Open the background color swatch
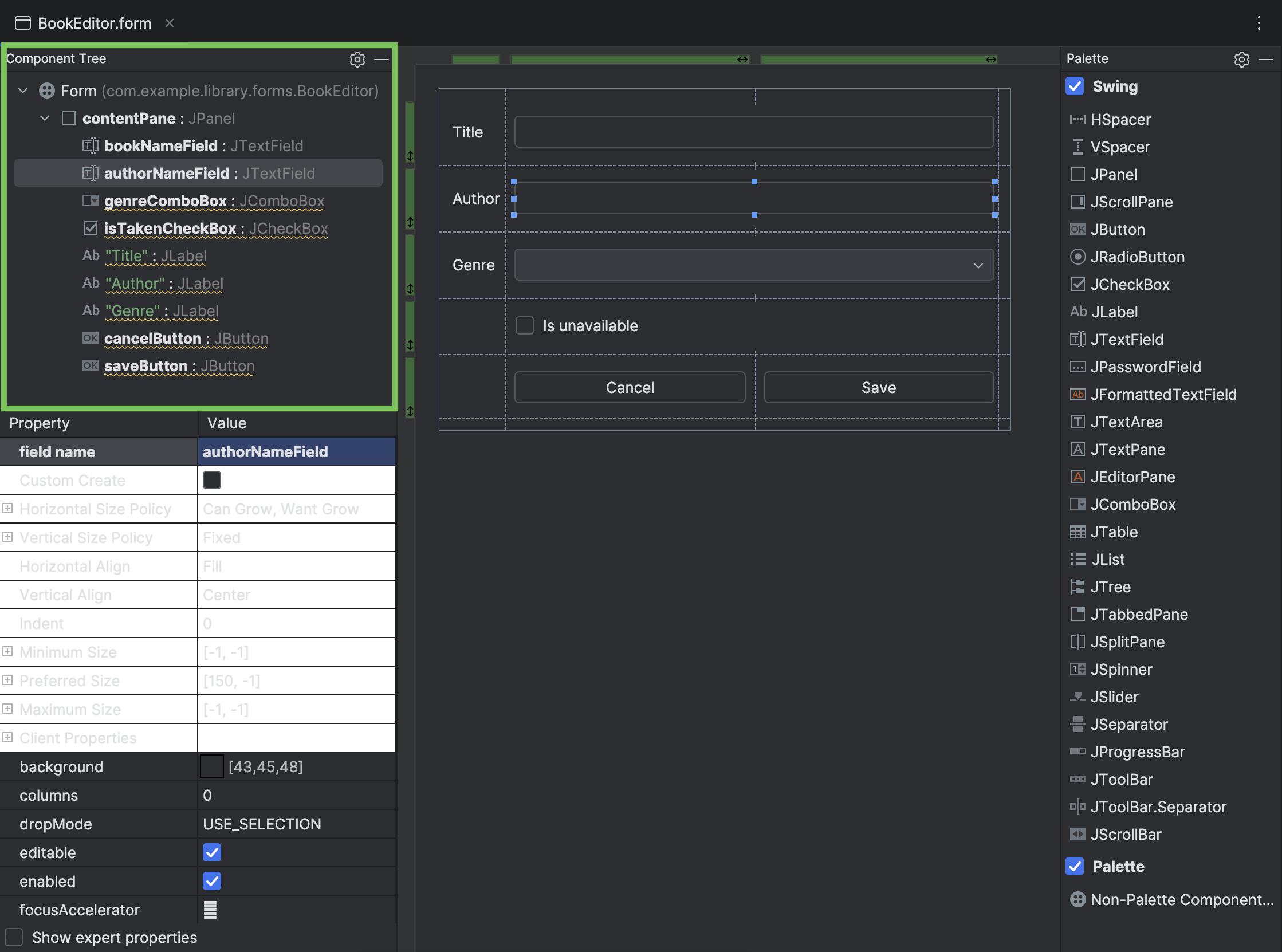Screen dimensions: 1282x952 coord(211,766)
